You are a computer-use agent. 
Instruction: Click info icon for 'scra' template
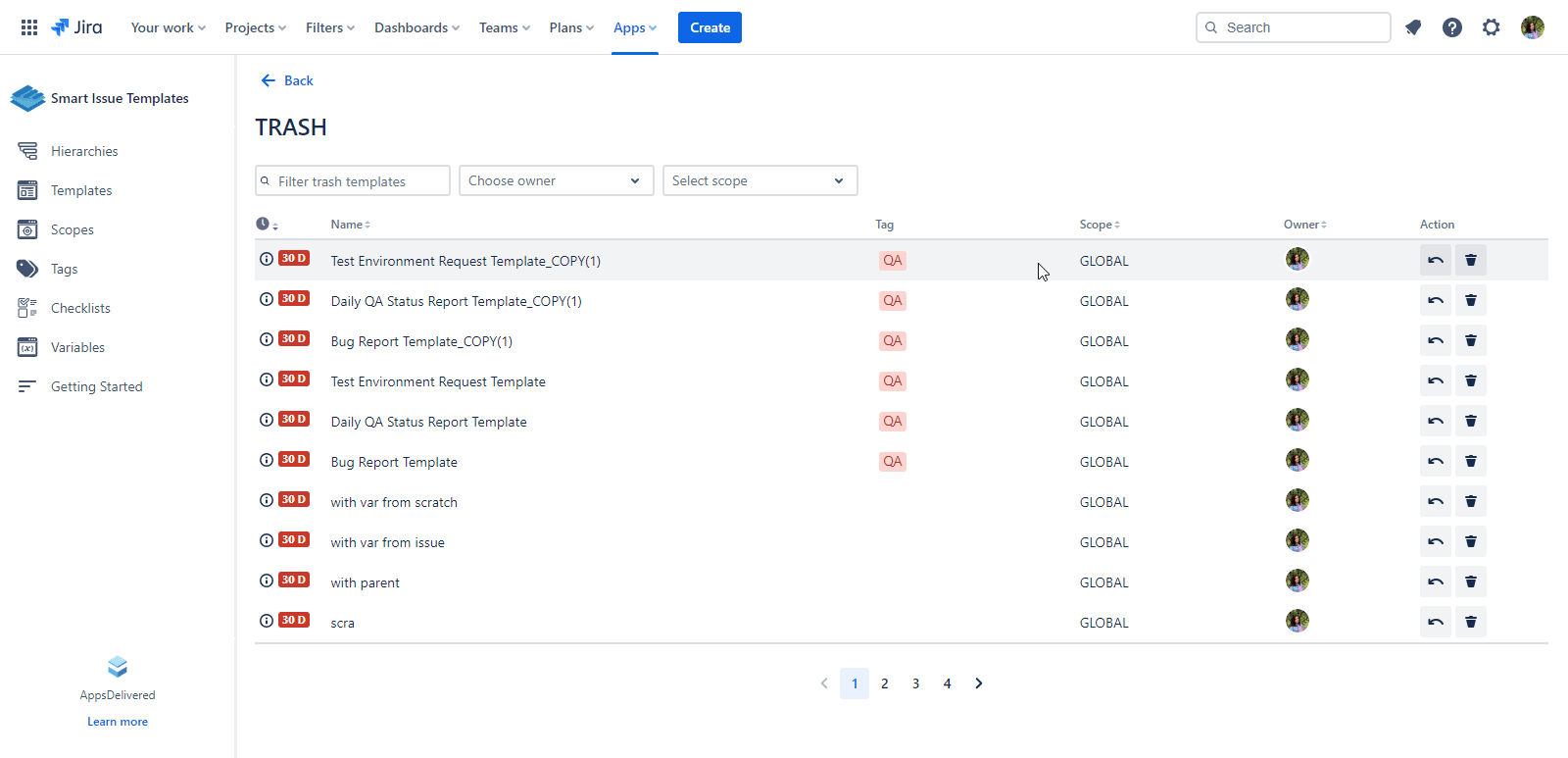pyautogui.click(x=266, y=621)
